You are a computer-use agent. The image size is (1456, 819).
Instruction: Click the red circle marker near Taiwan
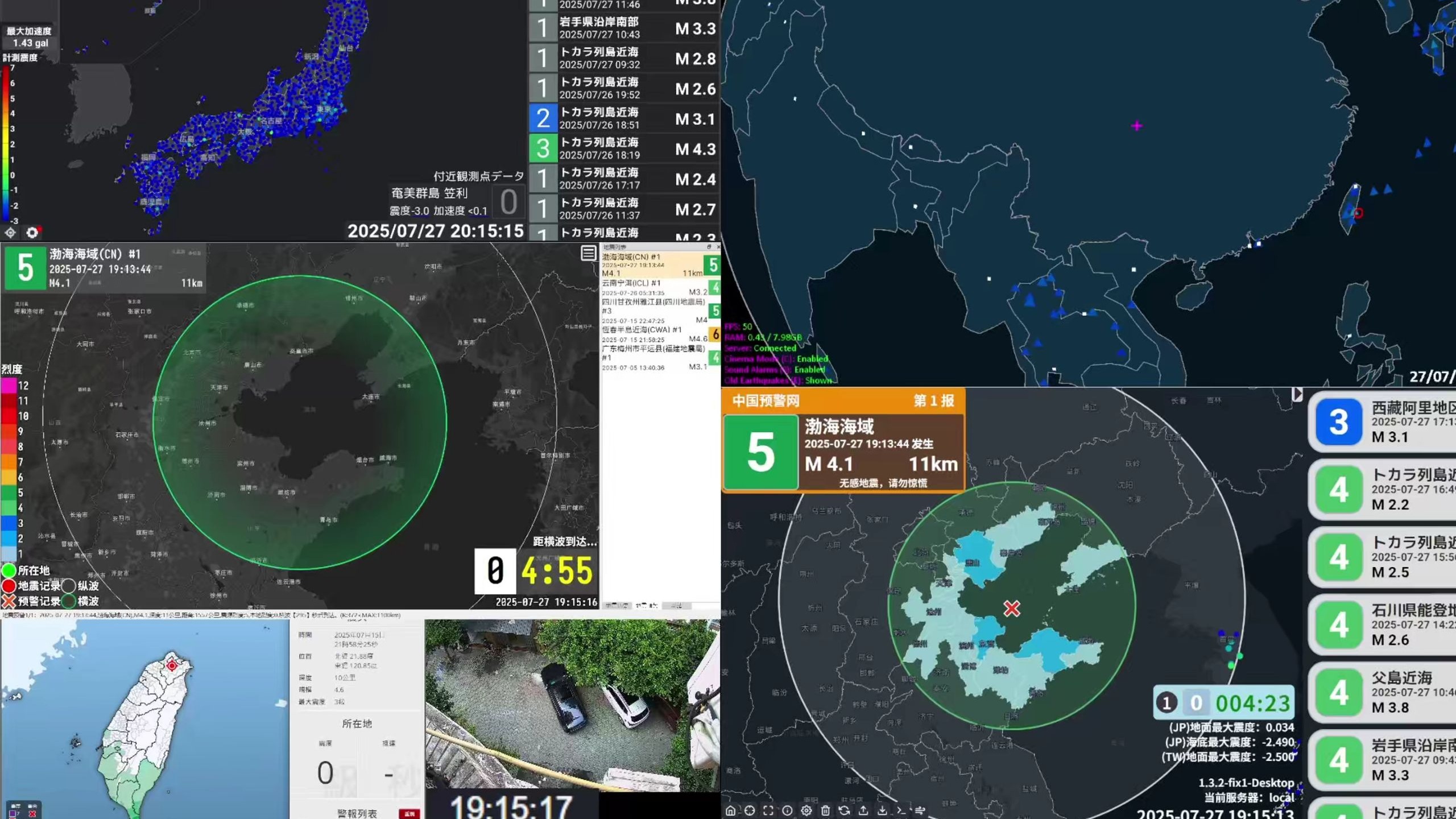pyautogui.click(x=1358, y=213)
